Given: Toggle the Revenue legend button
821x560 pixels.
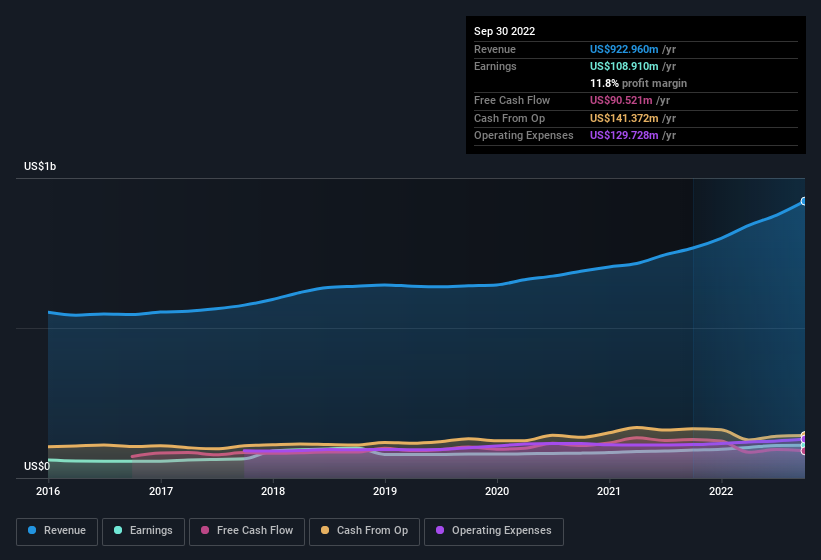Looking at the screenshot, I should (57, 531).
